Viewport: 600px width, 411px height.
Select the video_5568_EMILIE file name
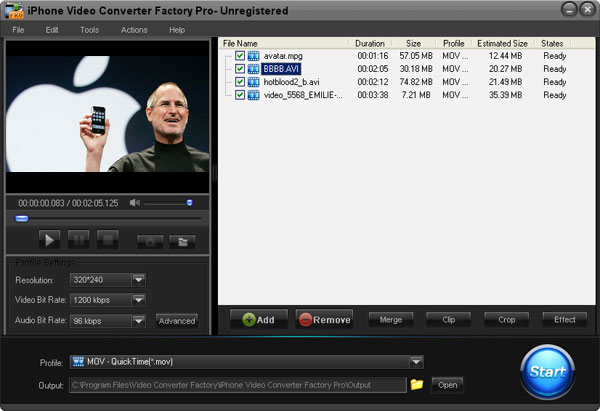303,95
